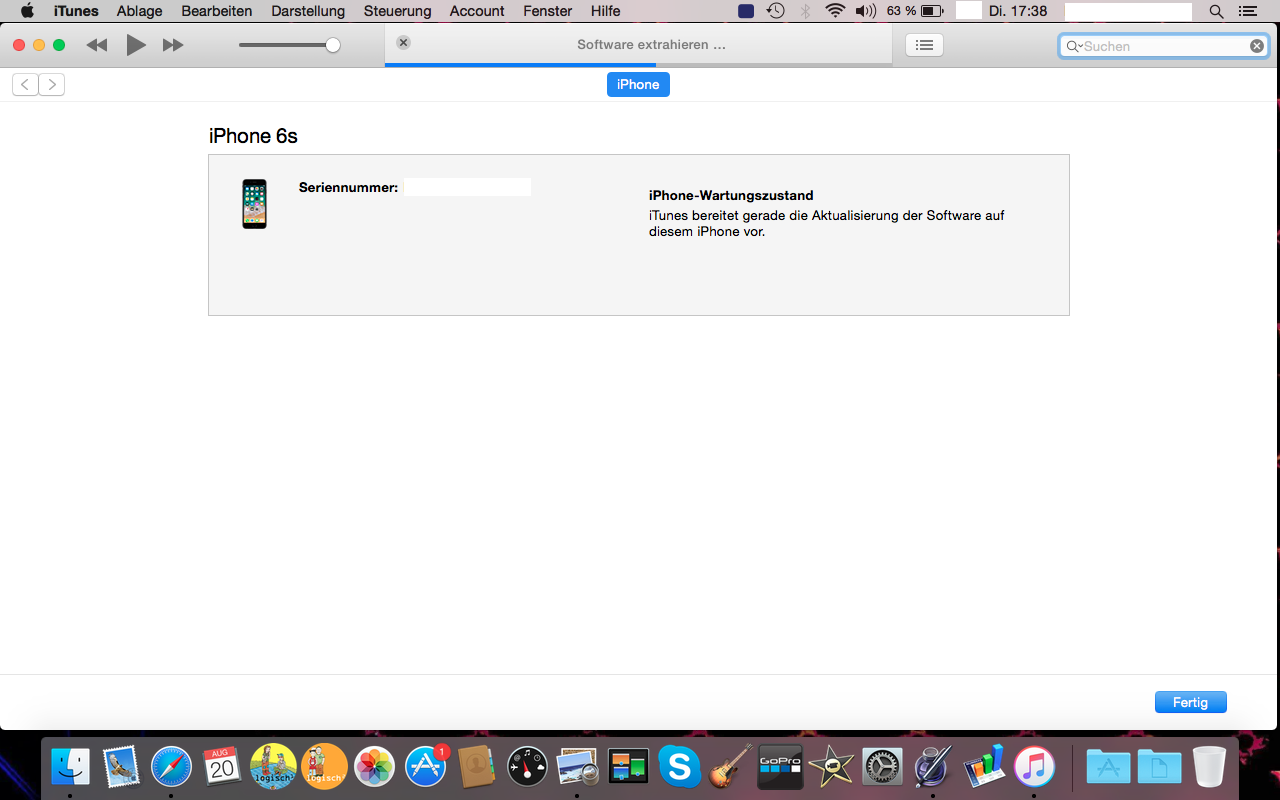This screenshot has width=1280, height=800.
Task: Click the dark blue square menu bar icon
Action: tap(746, 11)
